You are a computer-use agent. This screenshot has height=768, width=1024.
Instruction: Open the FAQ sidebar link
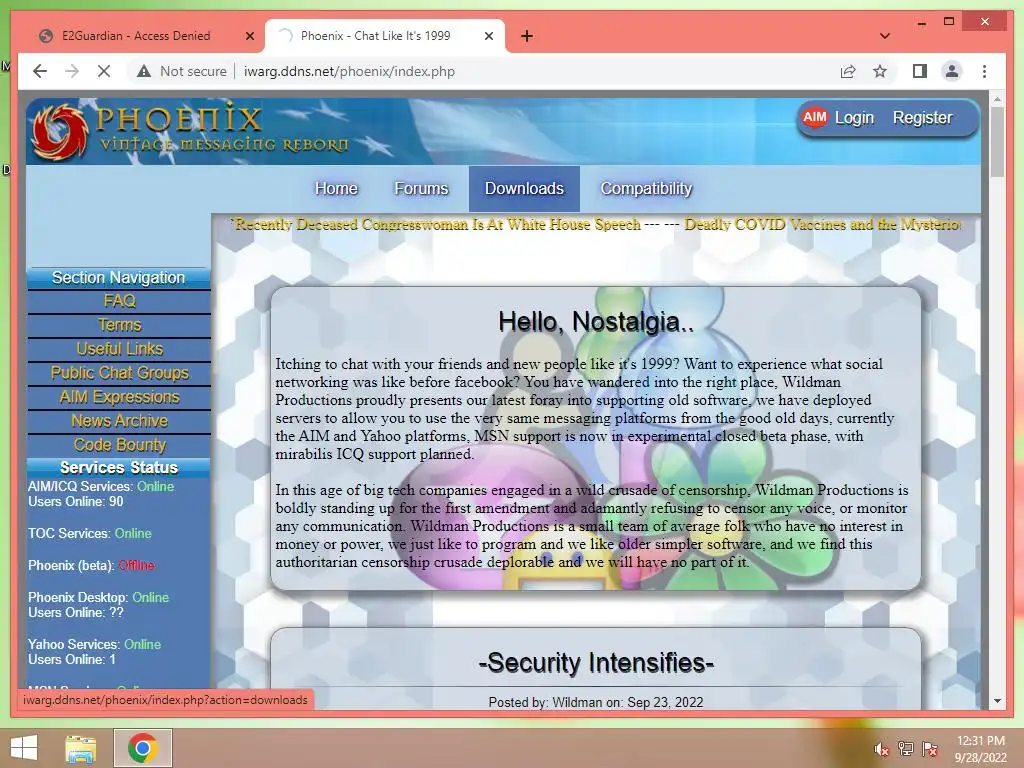coord(119,301)
